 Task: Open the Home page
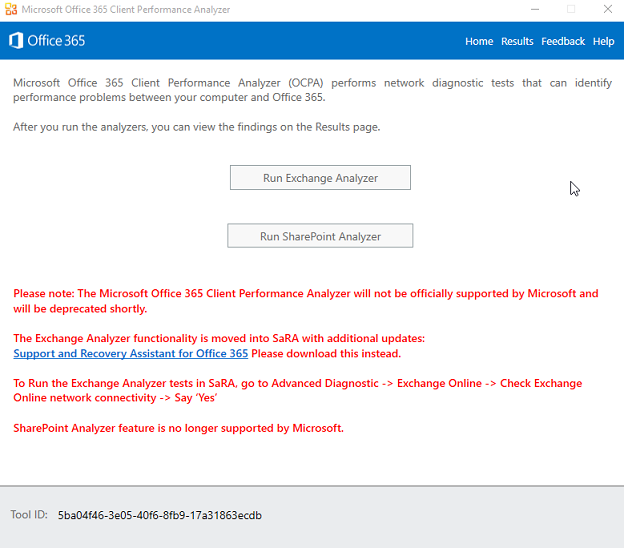[x=479, y=41]
